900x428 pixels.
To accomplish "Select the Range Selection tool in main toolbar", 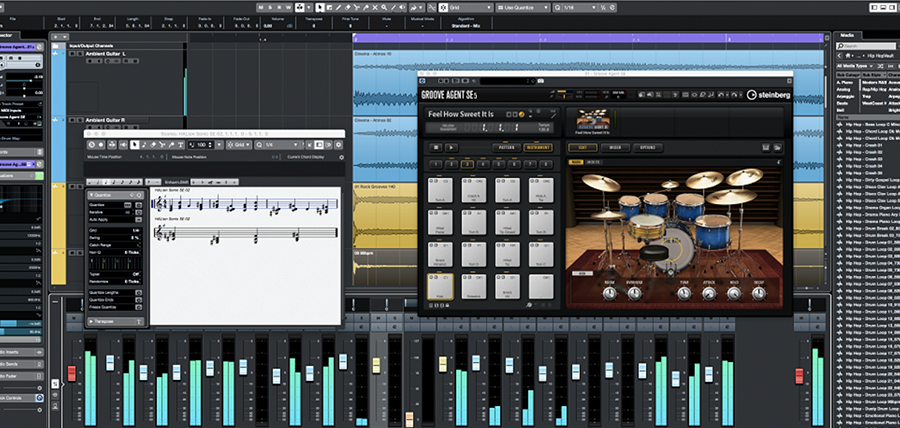I will click(x=329, y=7).
